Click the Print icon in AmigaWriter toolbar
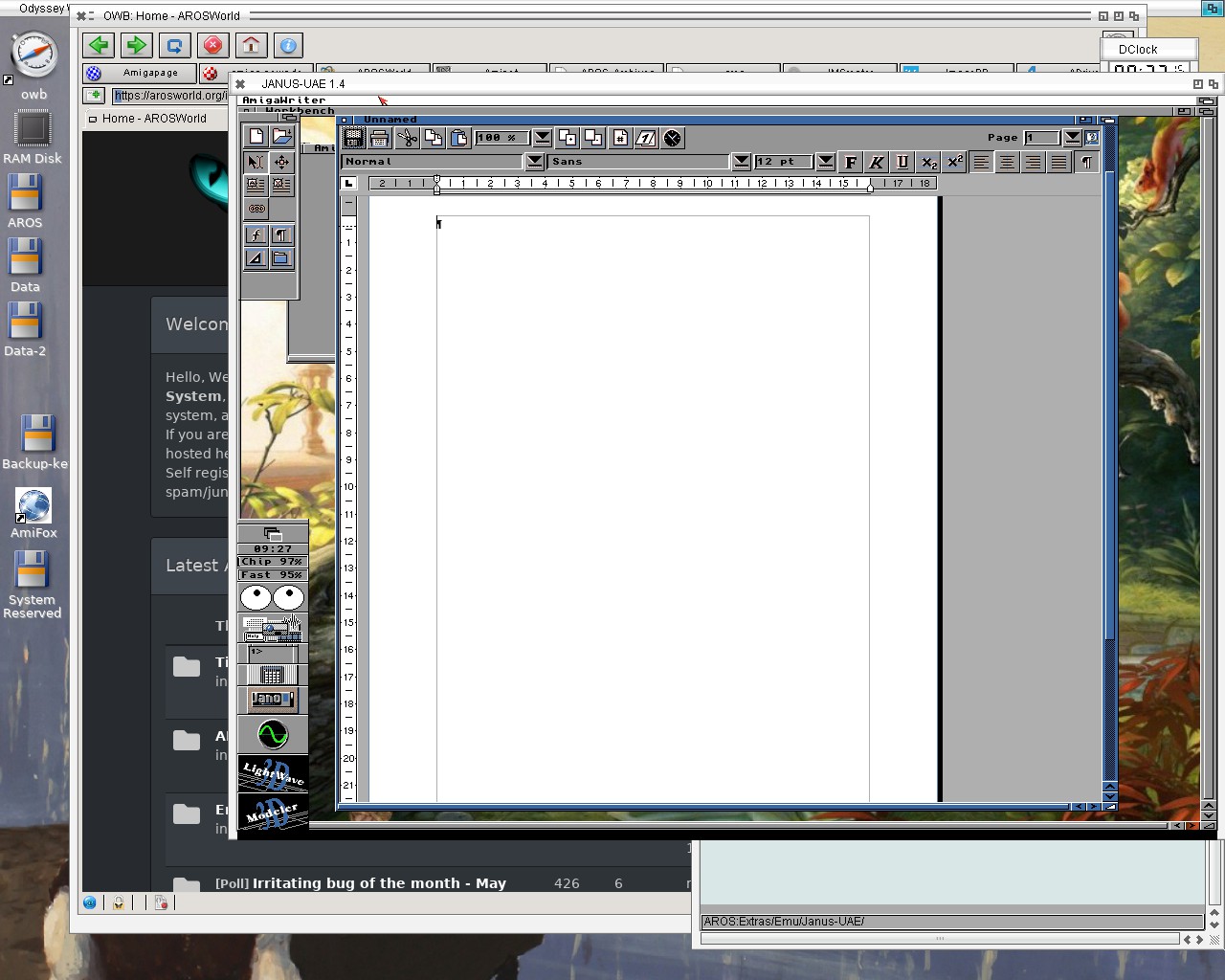 (379, 138)
